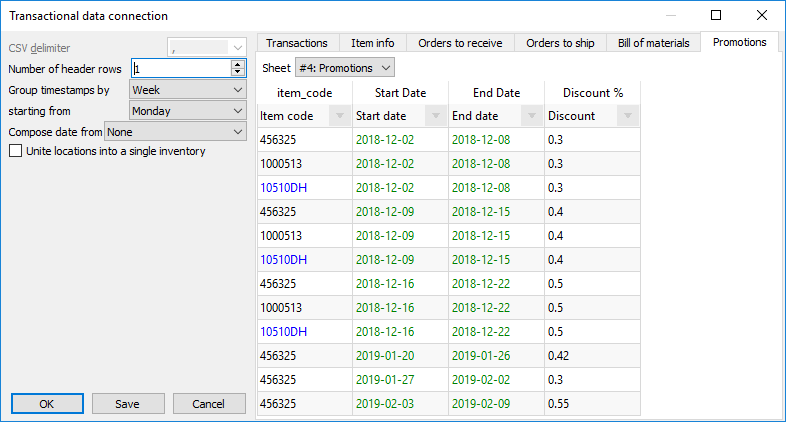Open the Item info tab
Screen dimensions: 786x422
[x=372, y=43]
